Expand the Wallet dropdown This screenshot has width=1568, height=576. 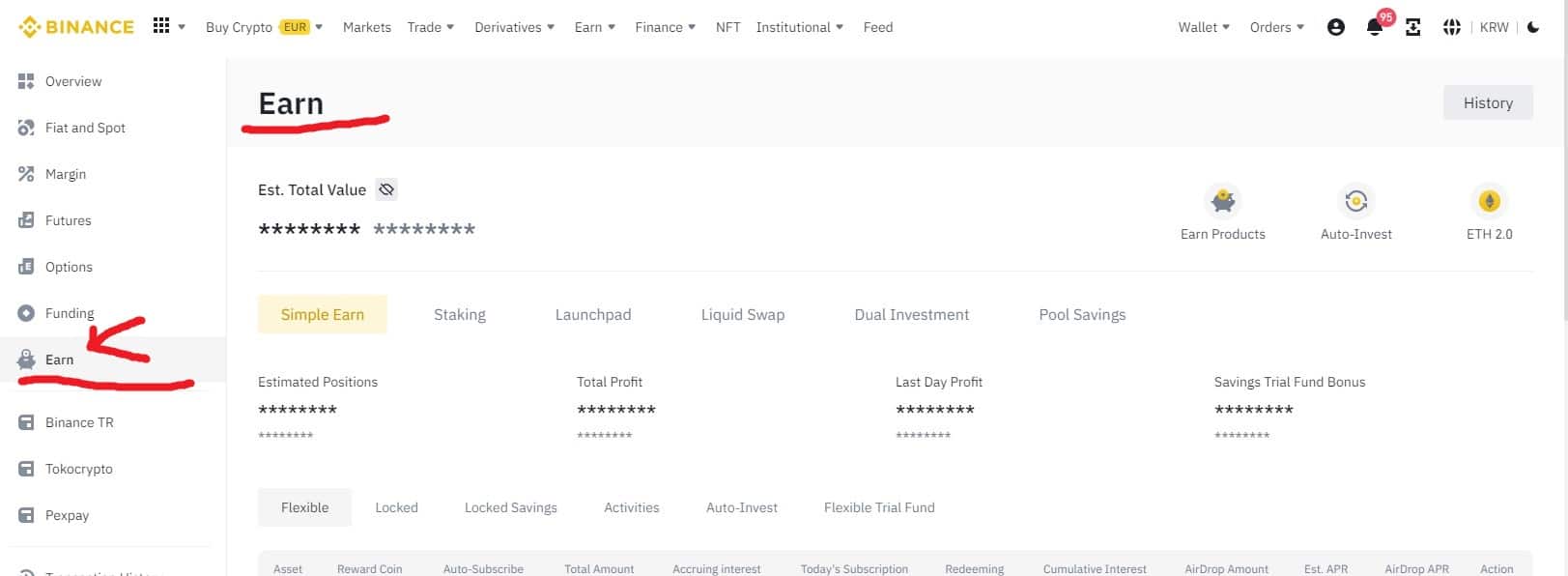click(x=1204, y=27)
